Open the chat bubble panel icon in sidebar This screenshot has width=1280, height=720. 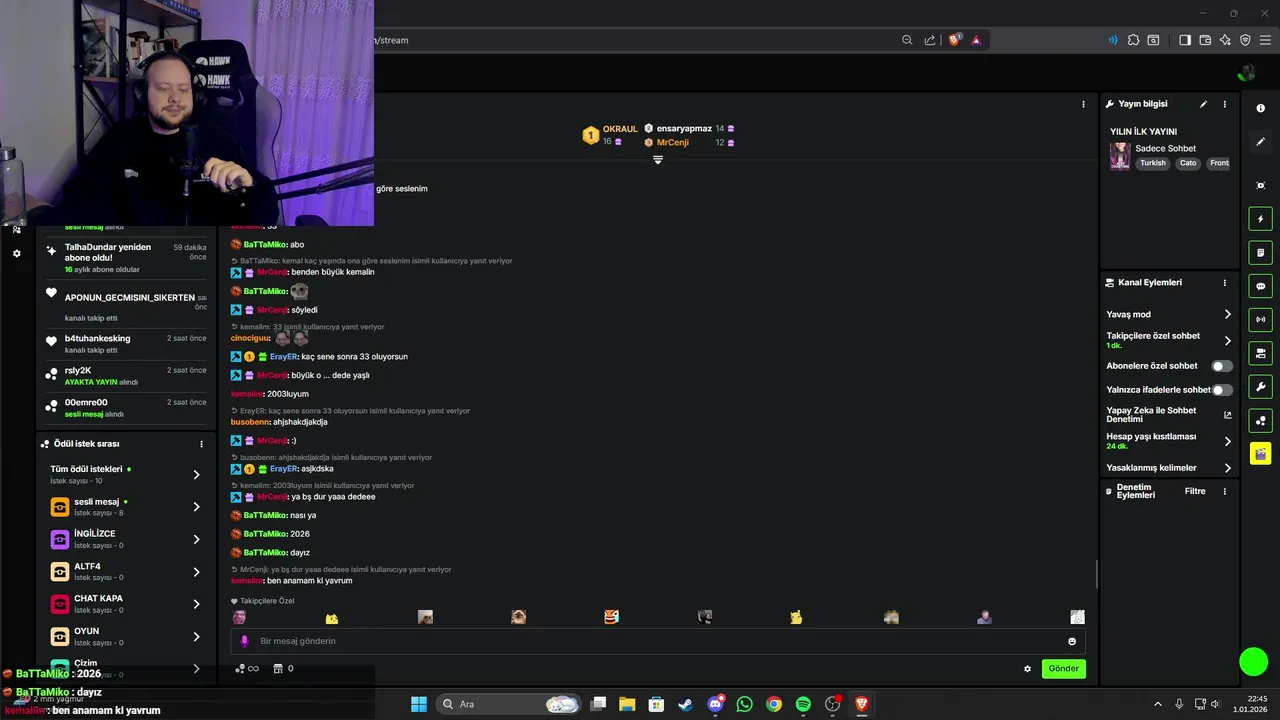click(1260, 286)
